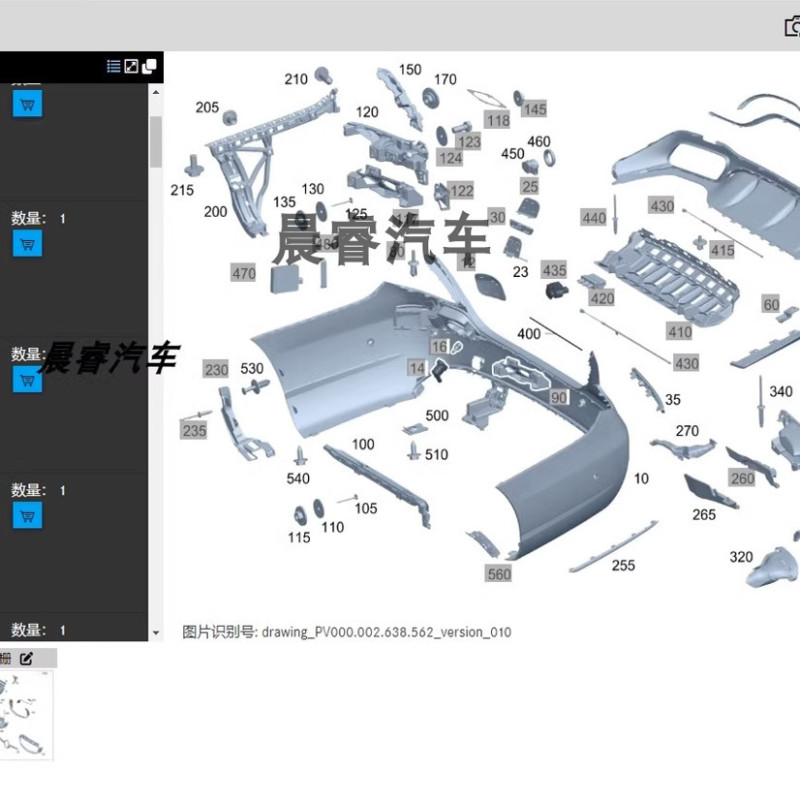Click highlighted part label 470

click(244, 273)
